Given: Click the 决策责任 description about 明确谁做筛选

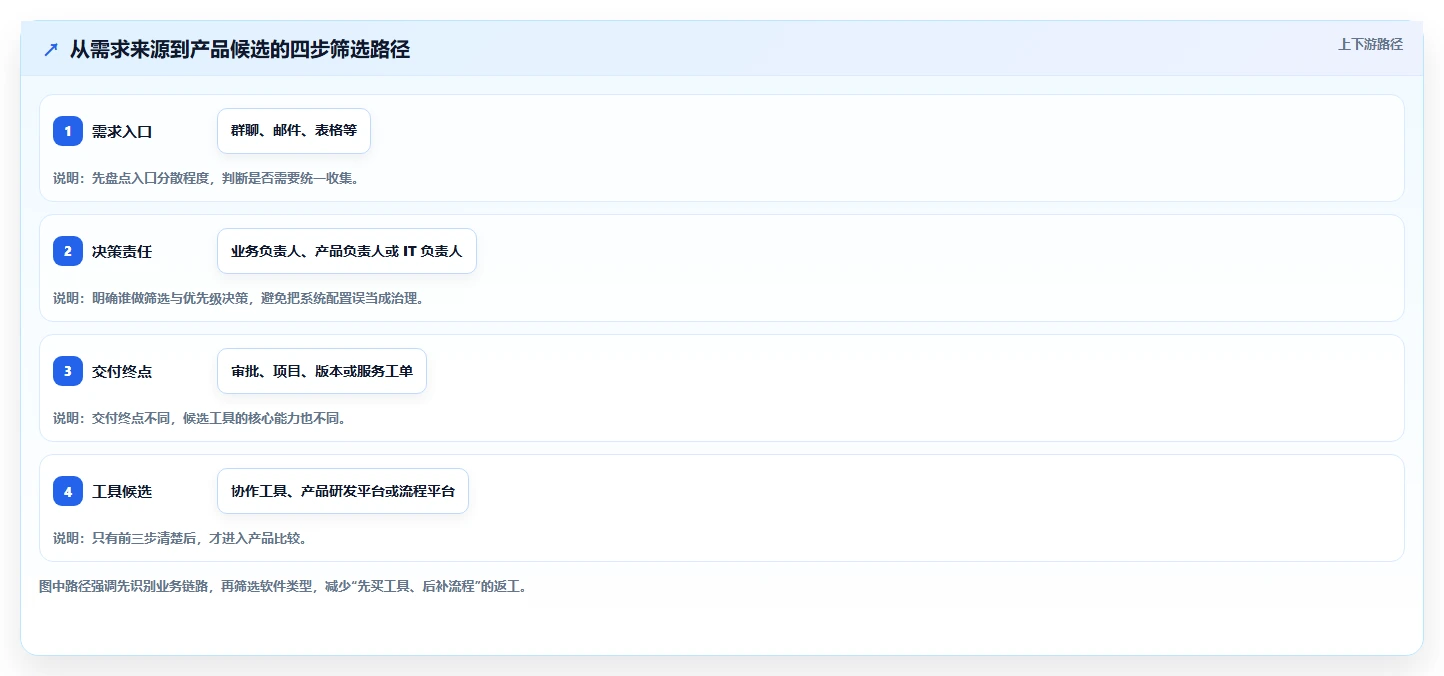Looking at the screenshot, I should (x=238, y=298).
